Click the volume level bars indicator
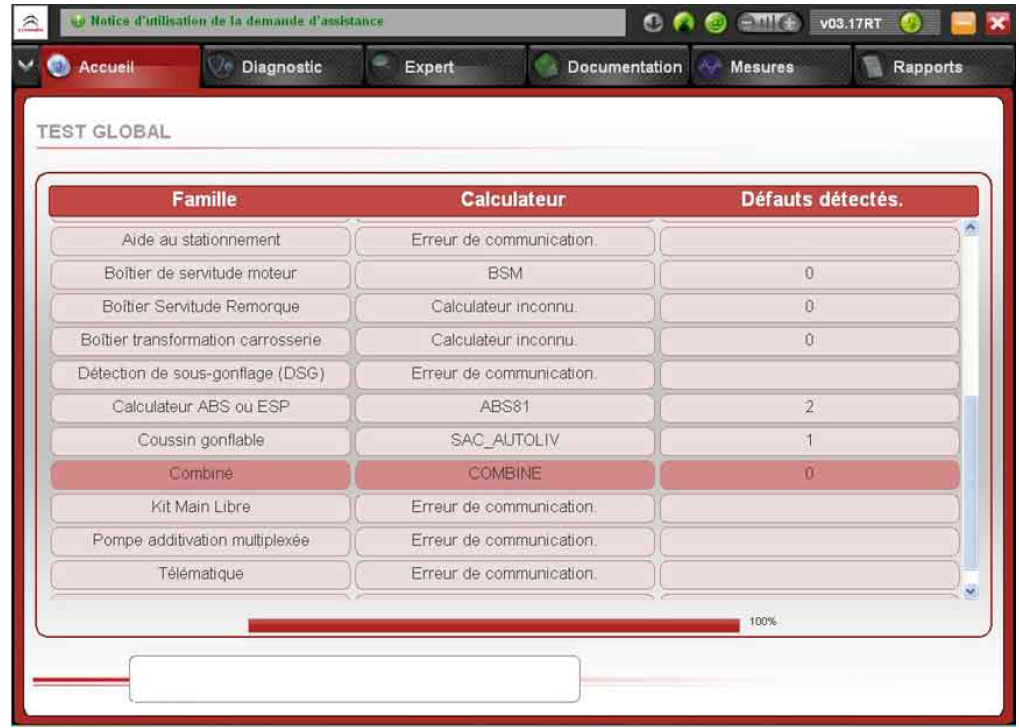The image size is (1019, 728). 768,23
